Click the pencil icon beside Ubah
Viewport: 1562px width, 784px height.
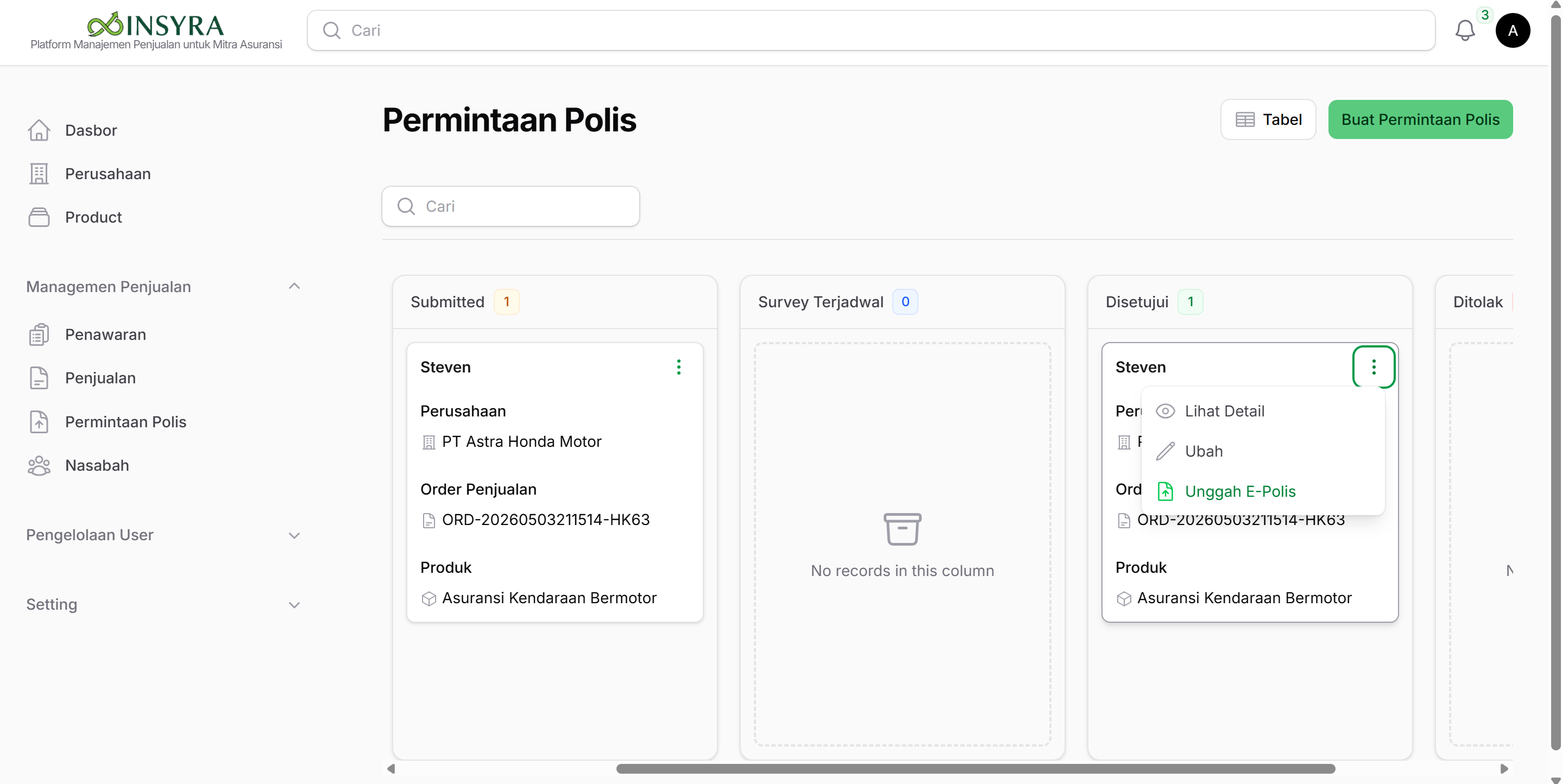pyautogui.click(x=1165, y=451)
